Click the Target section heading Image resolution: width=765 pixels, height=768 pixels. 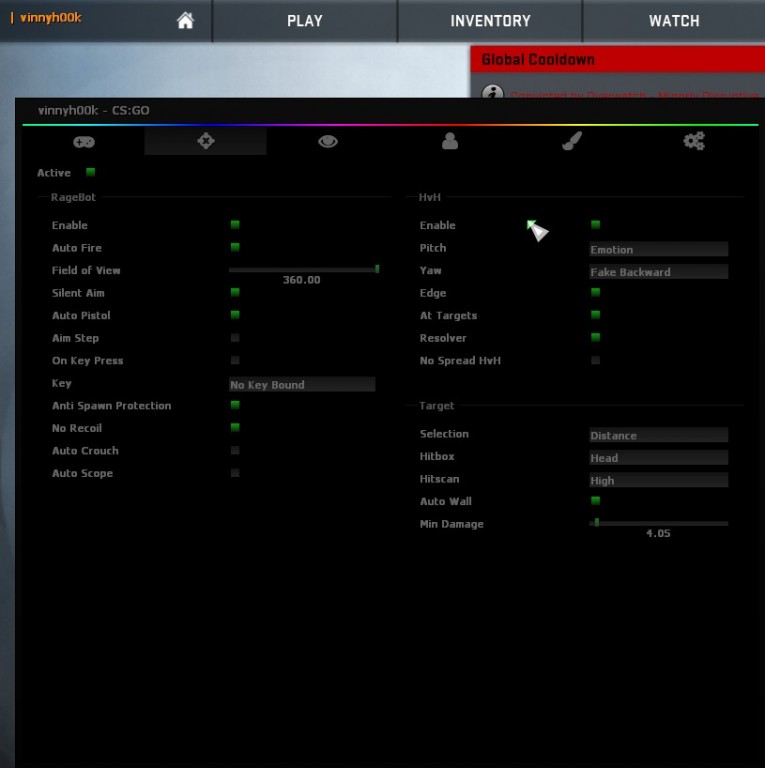click(x=436, y=406)
